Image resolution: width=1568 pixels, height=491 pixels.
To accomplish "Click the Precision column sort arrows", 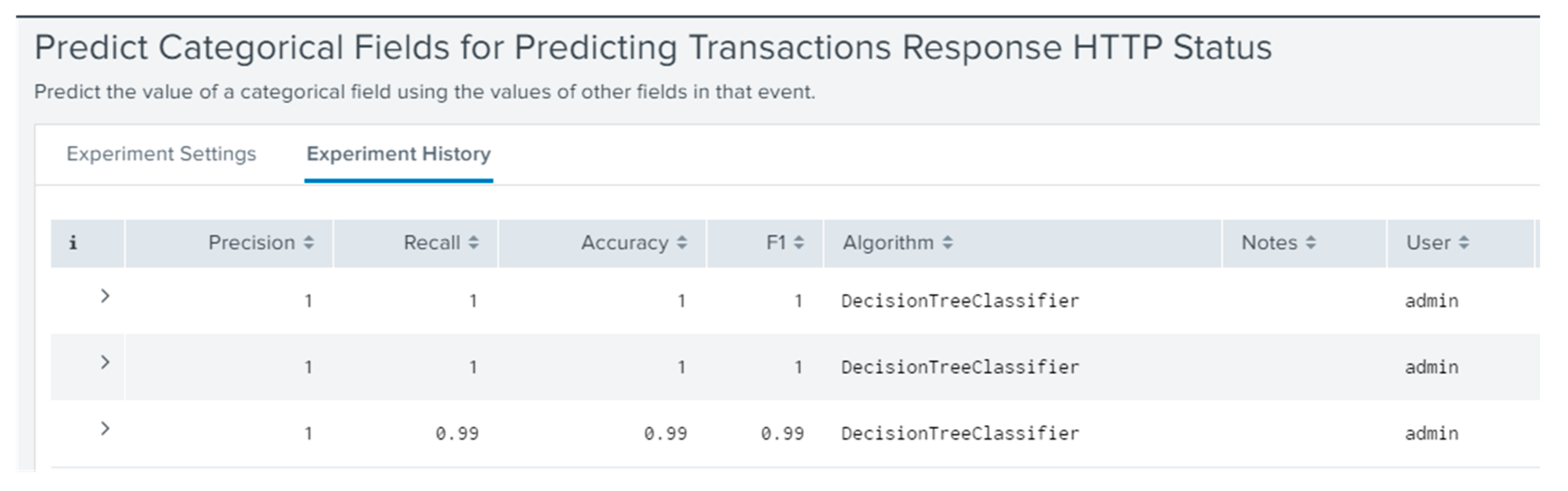I will point(309,243).
